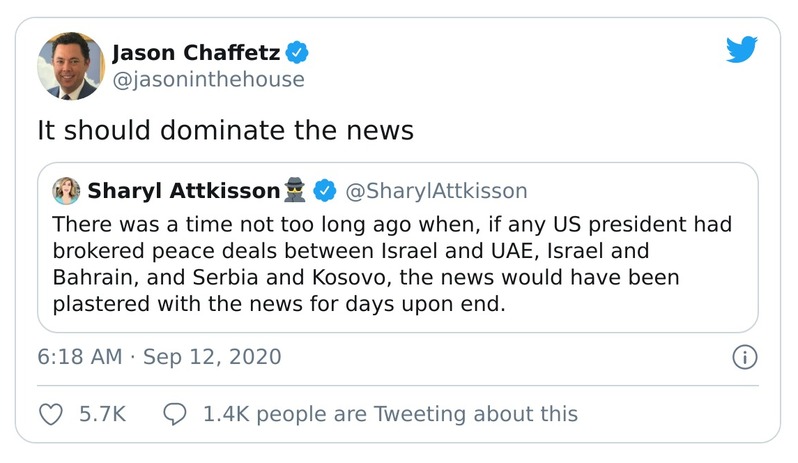Open the tweet info icon

pos(744,357)
